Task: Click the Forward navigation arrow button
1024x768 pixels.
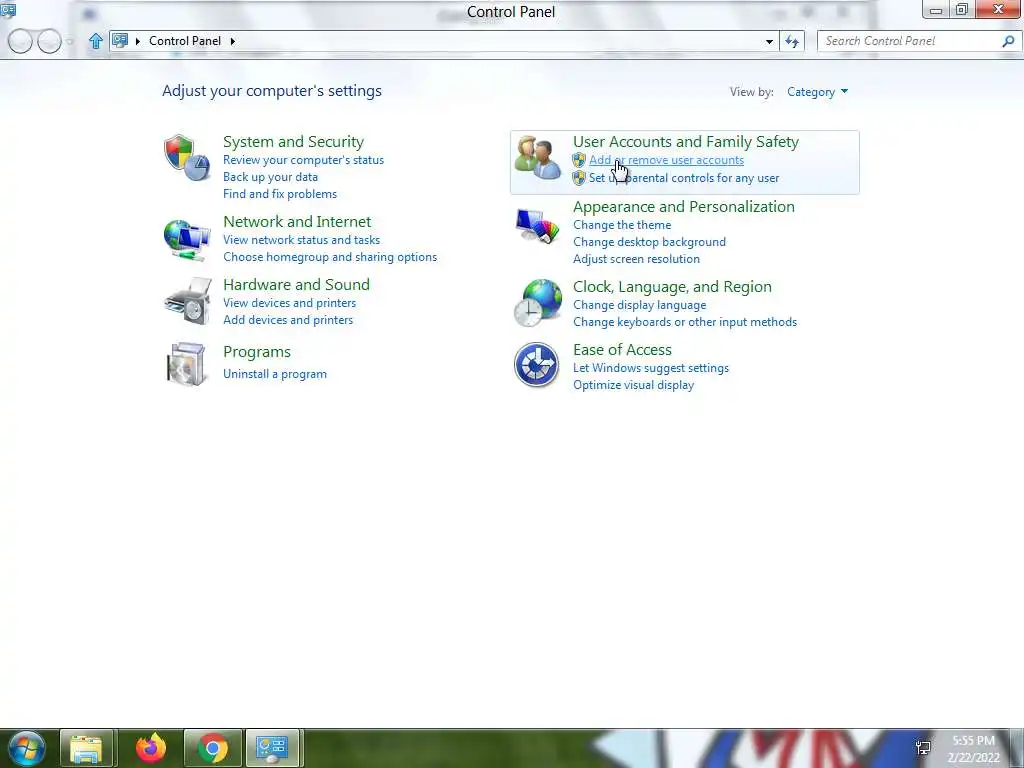Action: tap(49, 41)
